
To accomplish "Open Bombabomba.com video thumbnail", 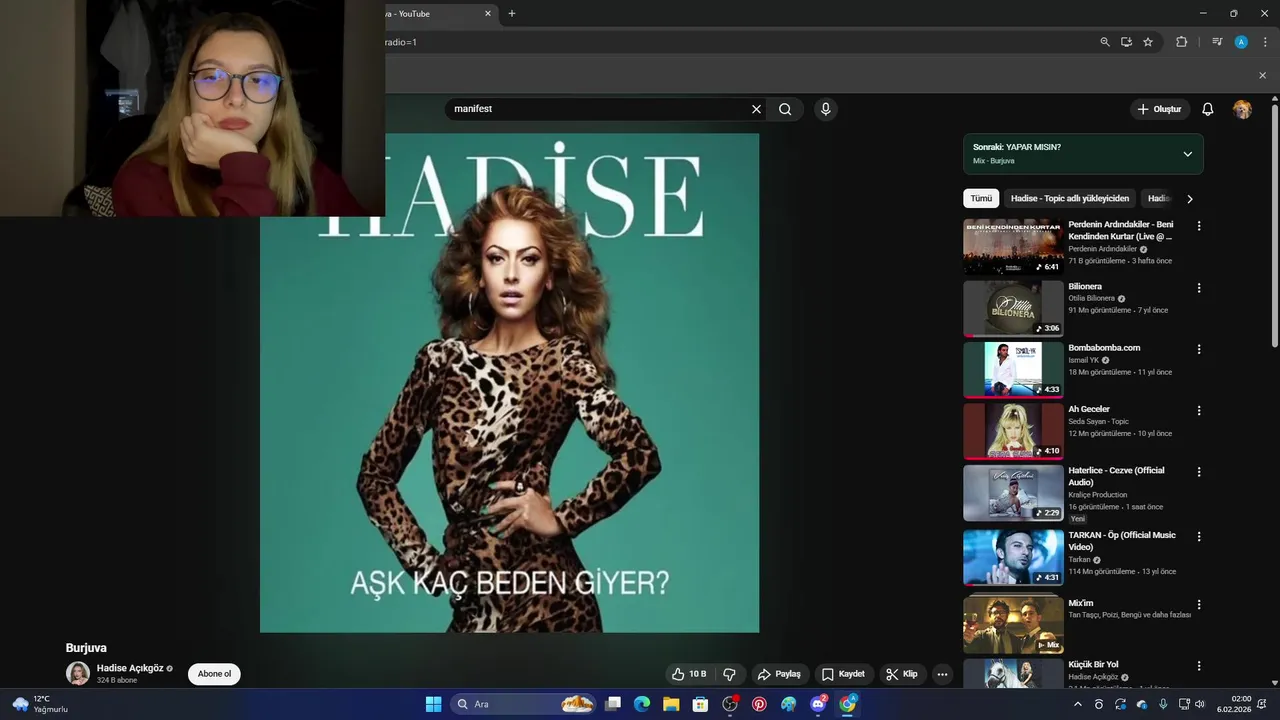I will click(1013, 370).
